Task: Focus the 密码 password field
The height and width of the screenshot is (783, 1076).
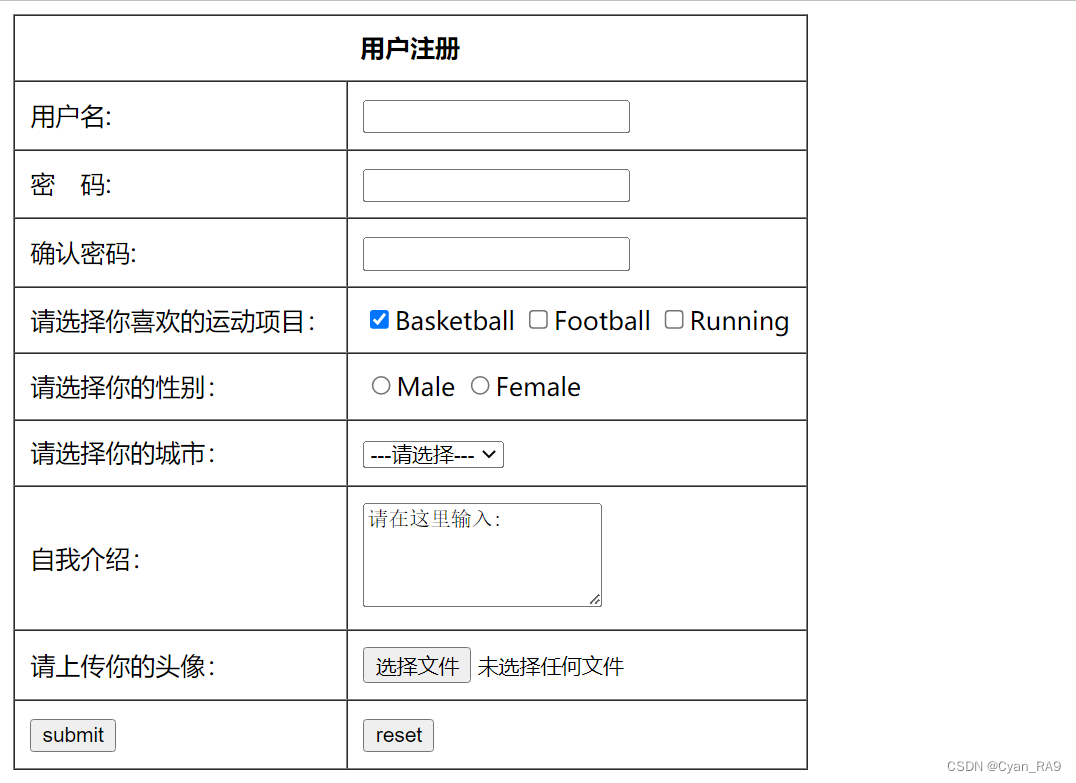Action: click(x=496, y=186)
